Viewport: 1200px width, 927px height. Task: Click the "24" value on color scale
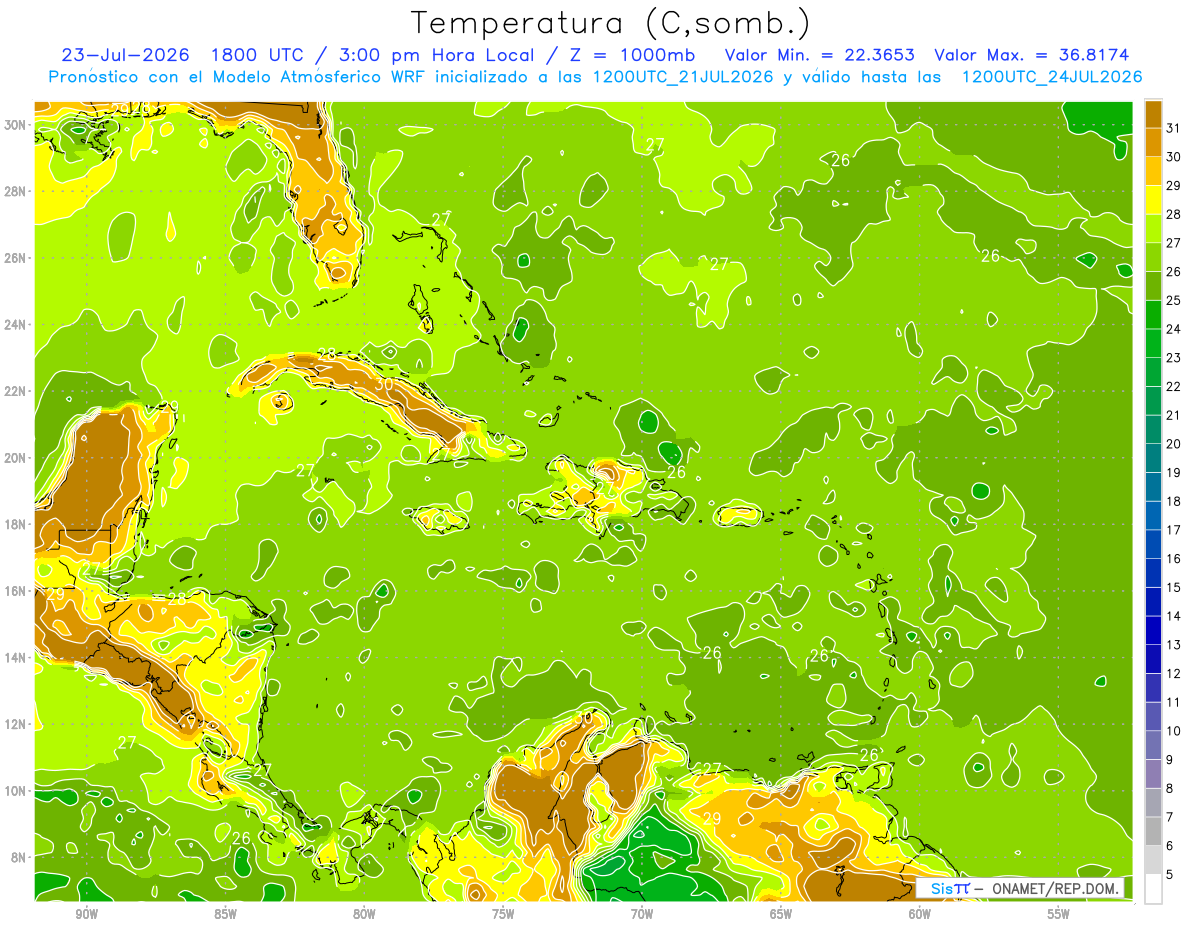coord(1173,329)
